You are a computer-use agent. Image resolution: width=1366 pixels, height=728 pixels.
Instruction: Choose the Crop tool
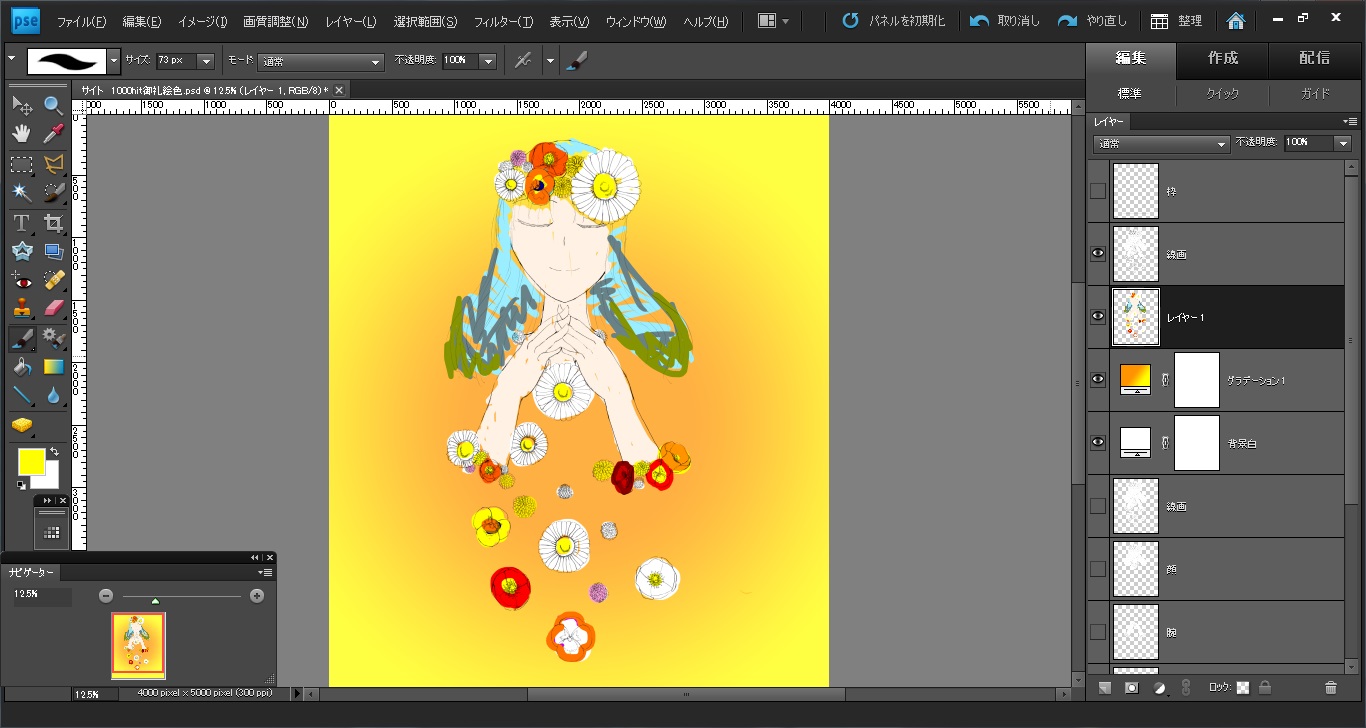(54, 223)
